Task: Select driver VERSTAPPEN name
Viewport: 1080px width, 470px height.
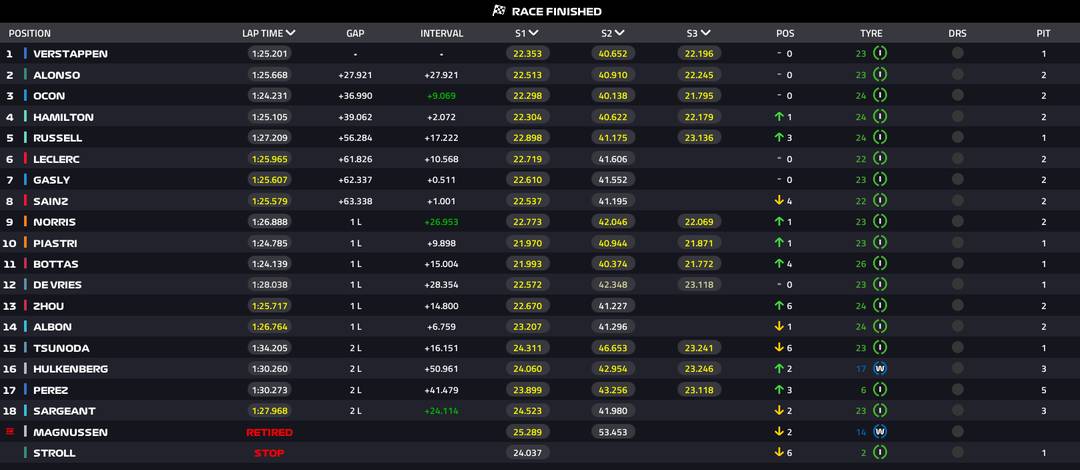Action: 70,54
